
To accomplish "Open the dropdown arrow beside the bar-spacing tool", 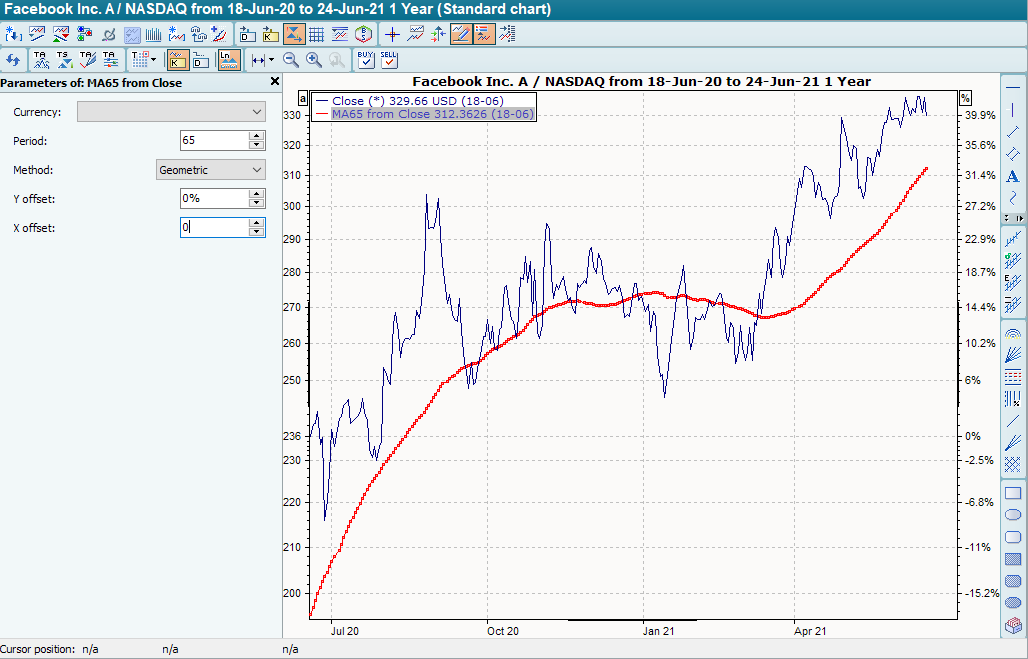I will [x=270, y=59].
